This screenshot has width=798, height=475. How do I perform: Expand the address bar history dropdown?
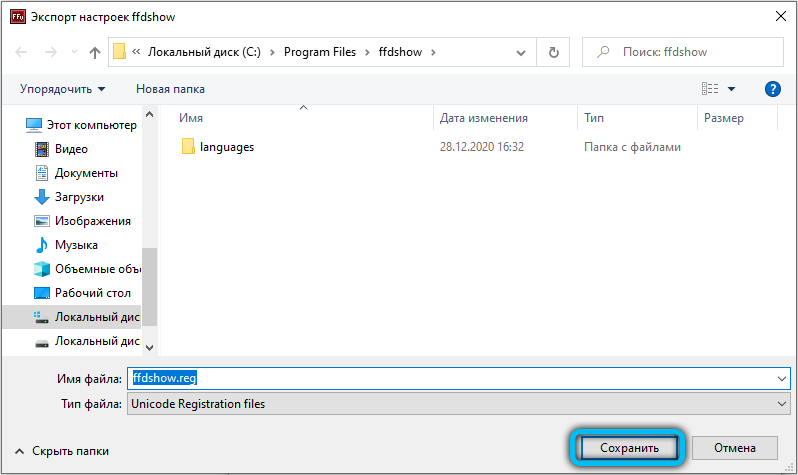coord(521,52)
